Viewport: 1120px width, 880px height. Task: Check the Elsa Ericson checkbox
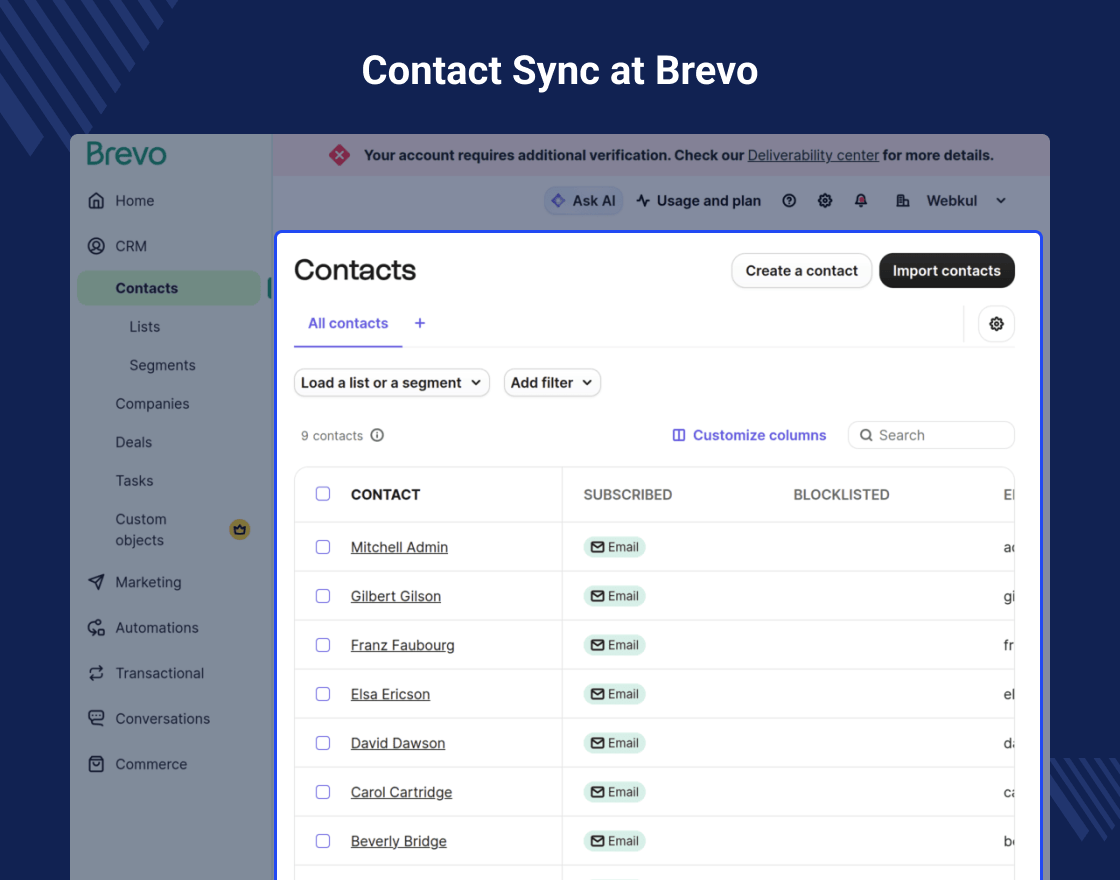(323, 694)
